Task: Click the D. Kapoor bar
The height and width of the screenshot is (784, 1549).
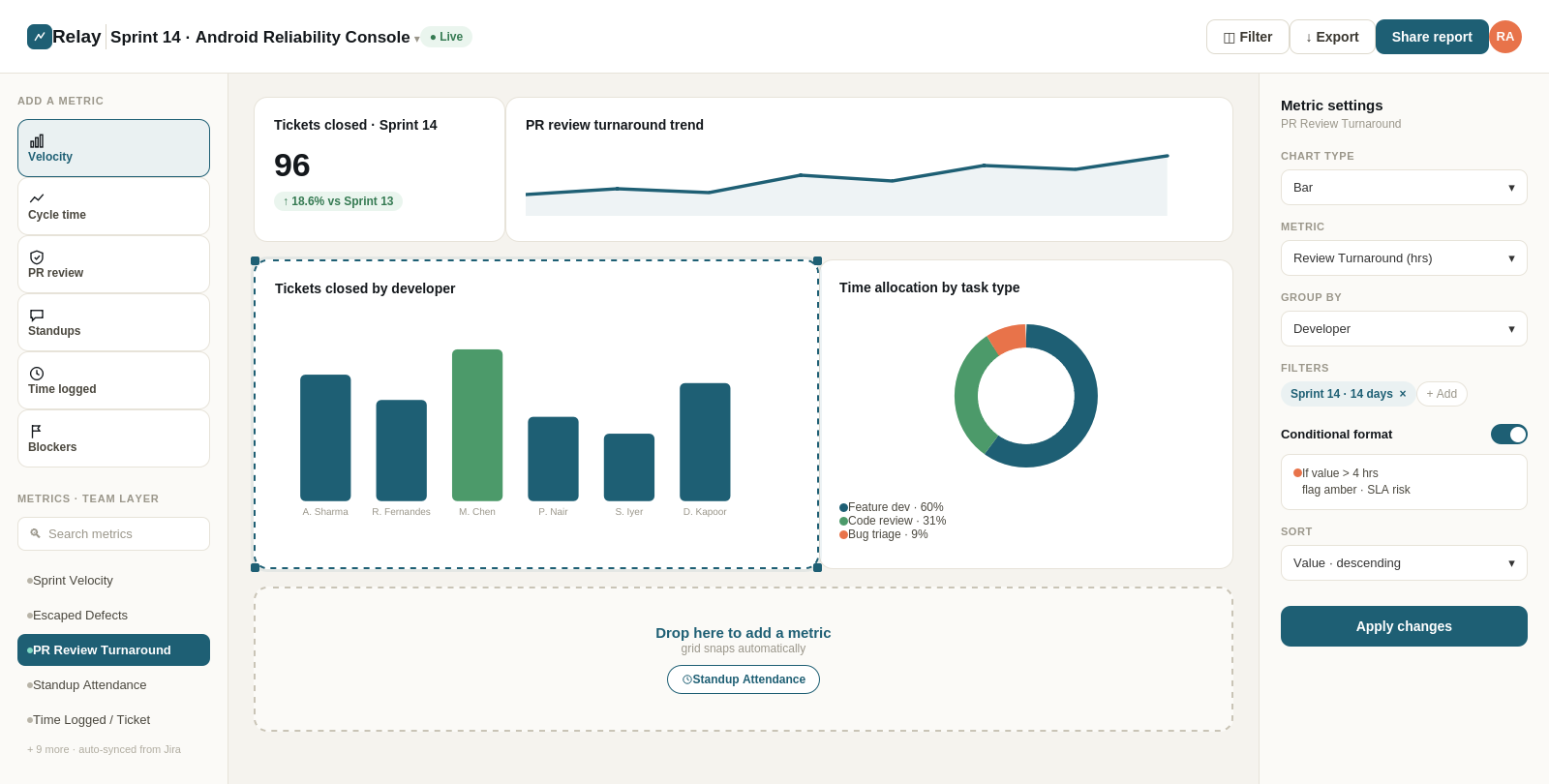Action: click(705, 442)
